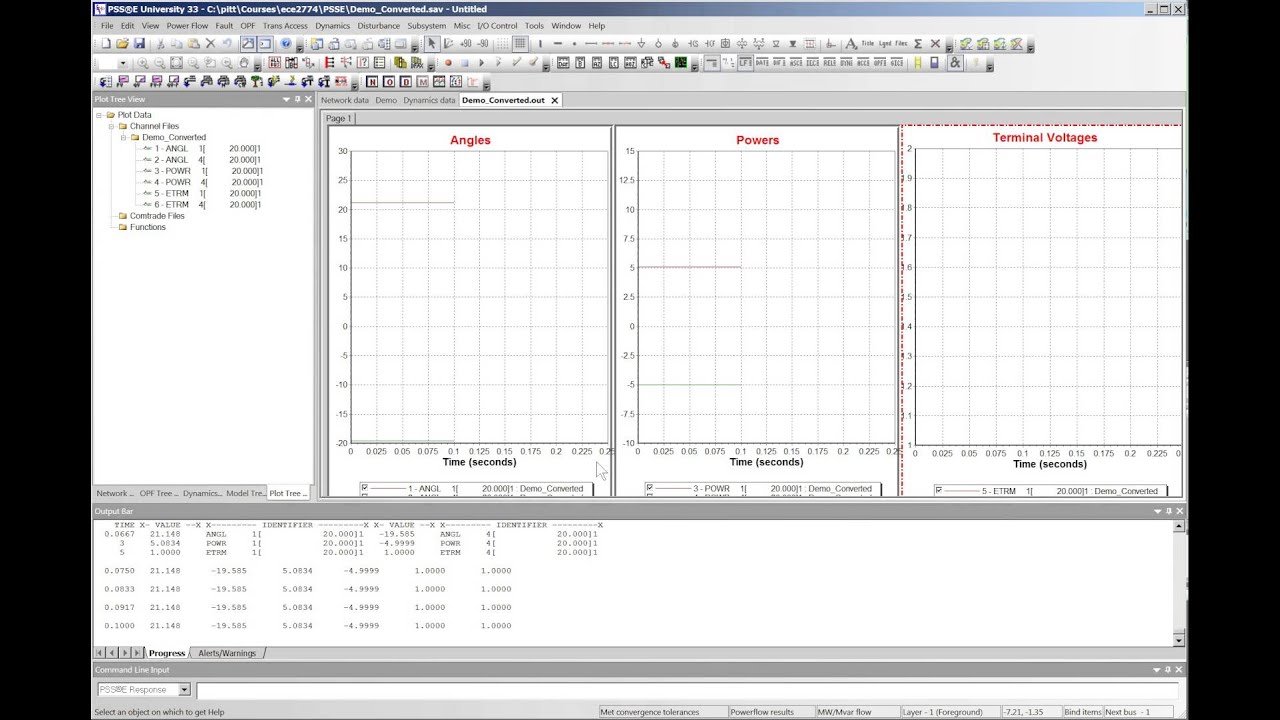Select the Comtrade Files folder
1280x720 pixels.
tap(156, 216)
